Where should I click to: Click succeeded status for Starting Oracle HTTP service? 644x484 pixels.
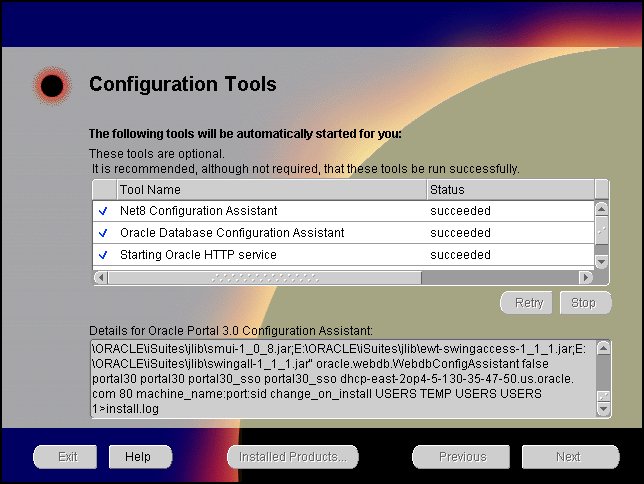(x=460, y=255)
